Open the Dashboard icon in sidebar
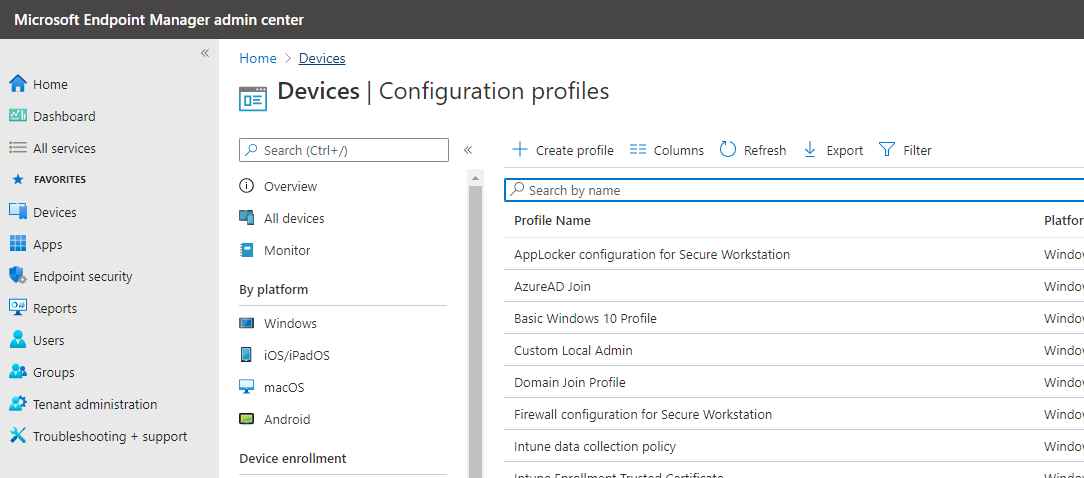Screen dimensions: 1084x478 [x=17, y=116]
